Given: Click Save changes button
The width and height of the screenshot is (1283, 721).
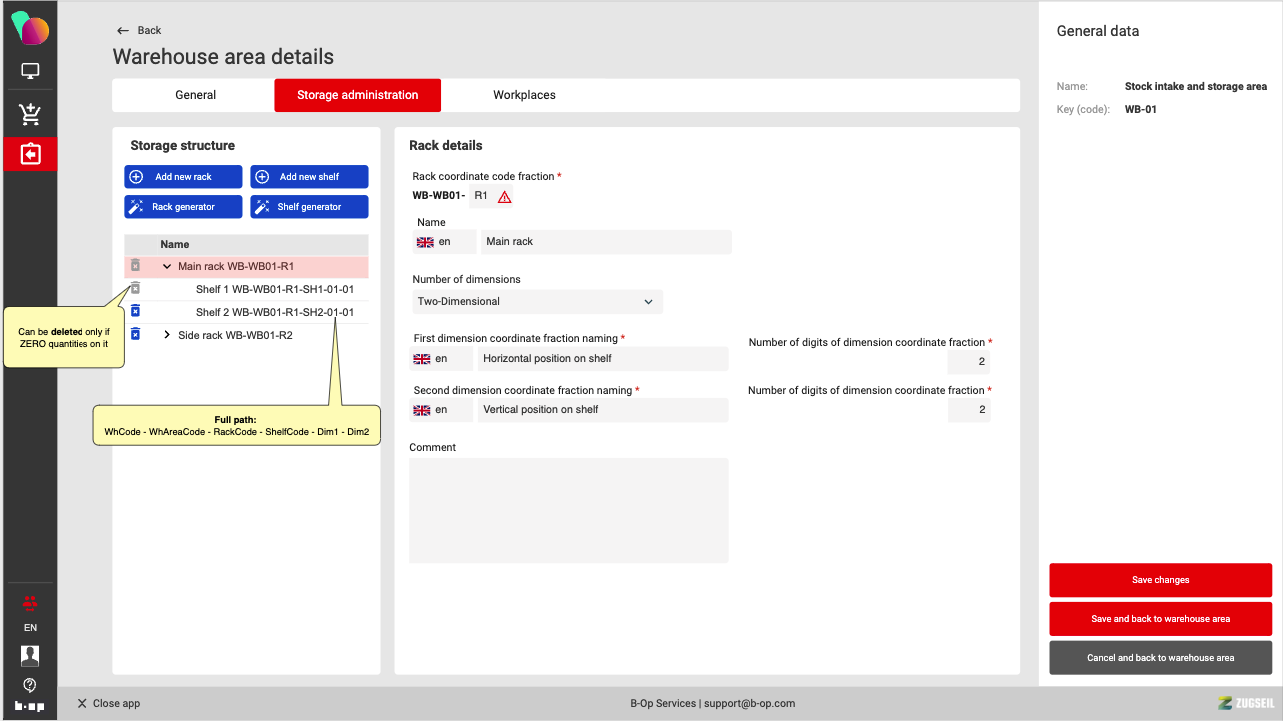Looking at the screenshot, I should [1160, 580].
